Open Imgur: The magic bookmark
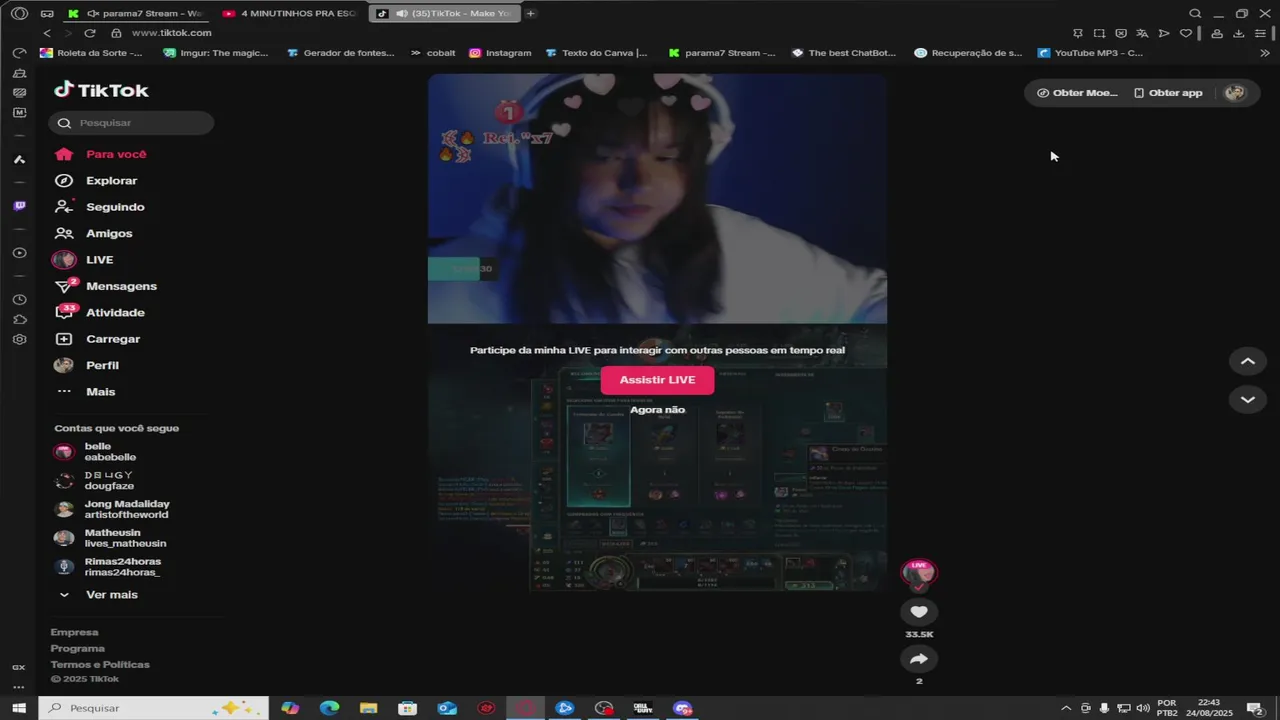This screenshot has width=1280, height=720. [x=215, y=53]
